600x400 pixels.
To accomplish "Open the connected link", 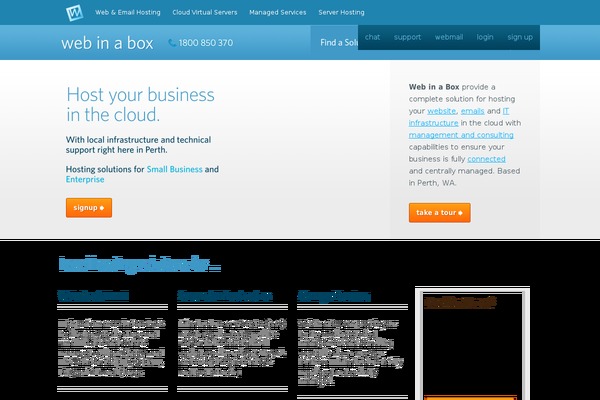I will pos(486,159).
